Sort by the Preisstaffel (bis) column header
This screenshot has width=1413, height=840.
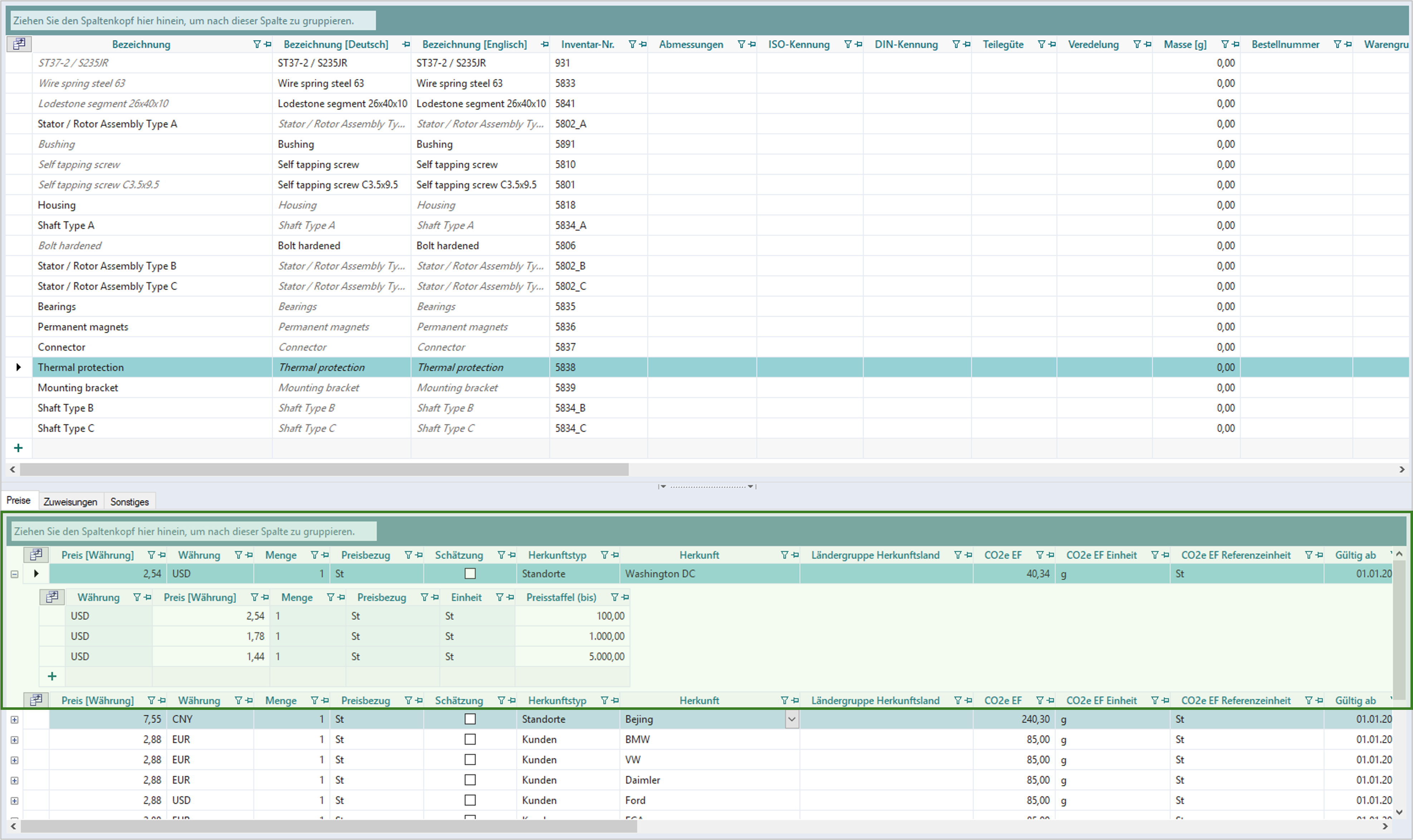(x=561, y=597)
